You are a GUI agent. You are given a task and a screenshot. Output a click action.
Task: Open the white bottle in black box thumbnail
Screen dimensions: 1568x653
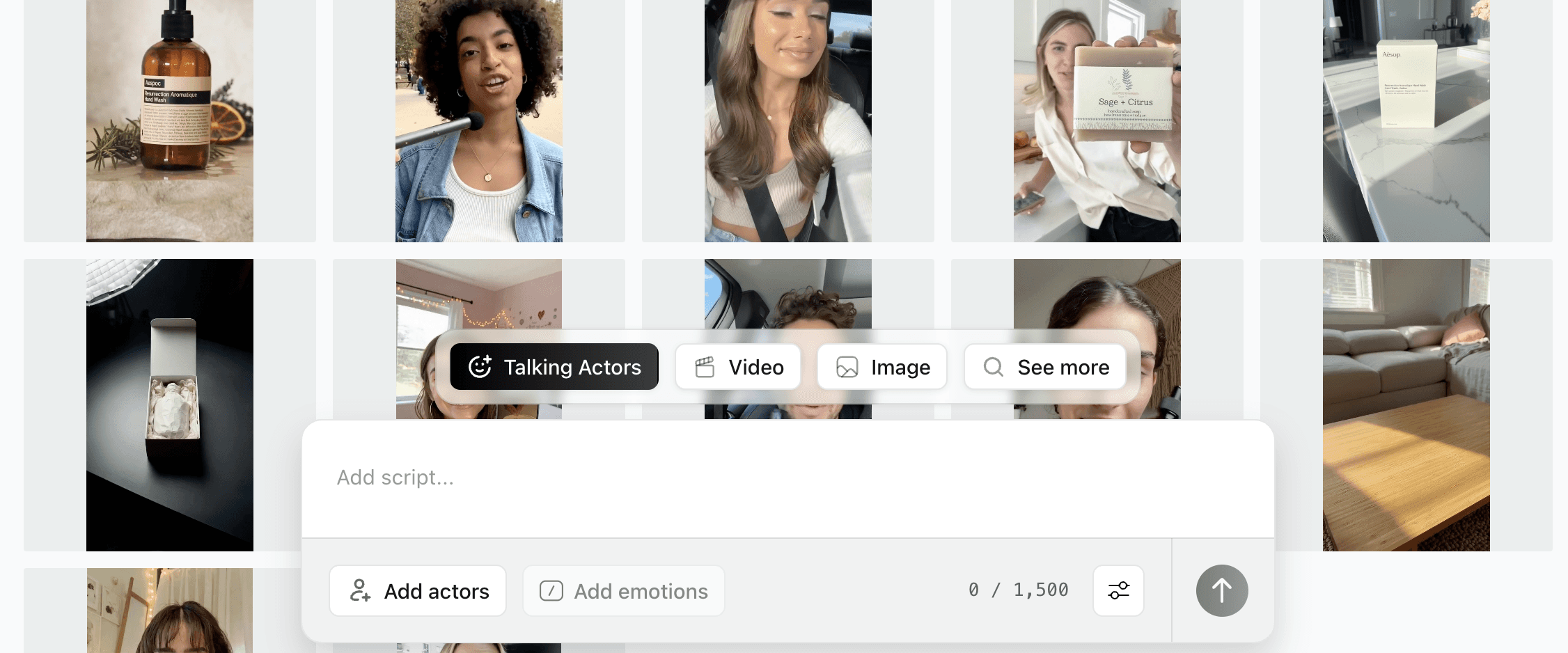pos(170,405)
